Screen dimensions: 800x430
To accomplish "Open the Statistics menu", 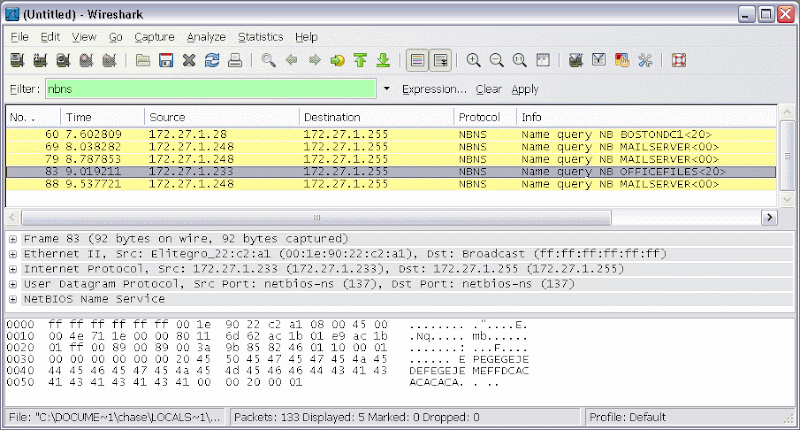I will pyautogui.click(x=260, y=37).
